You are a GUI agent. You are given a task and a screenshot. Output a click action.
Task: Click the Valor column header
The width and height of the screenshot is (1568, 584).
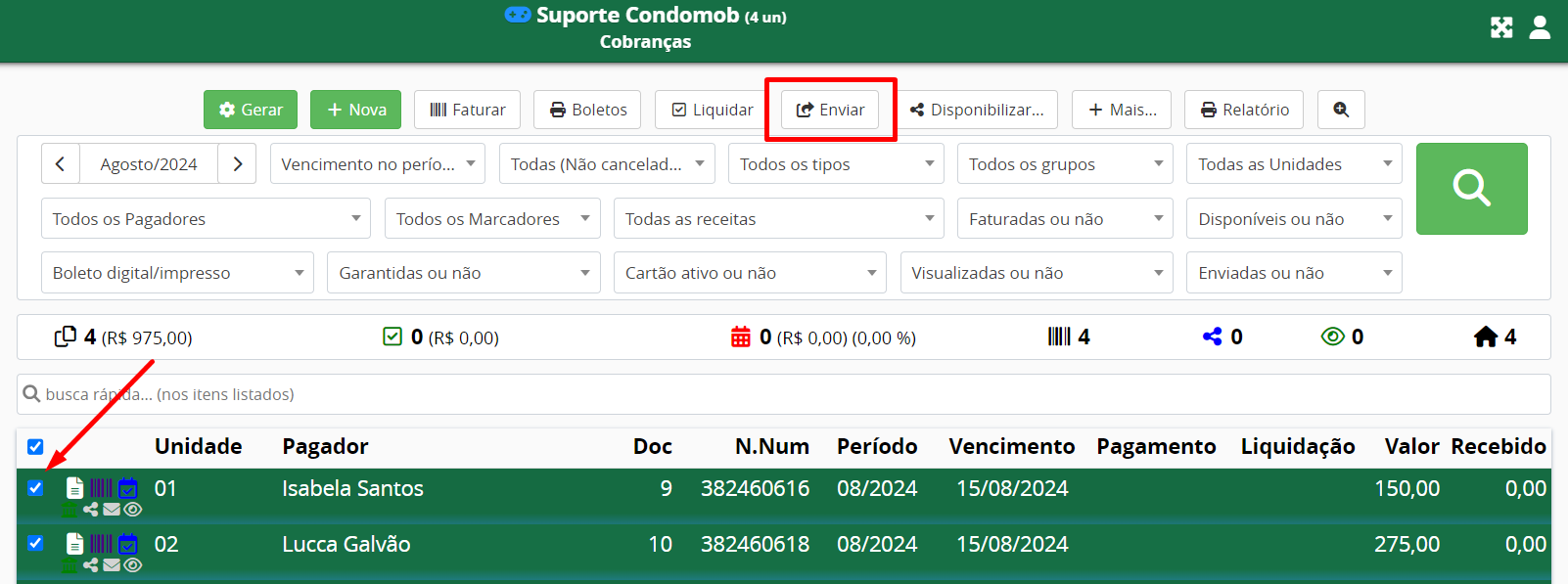(x=1411, y=447)
